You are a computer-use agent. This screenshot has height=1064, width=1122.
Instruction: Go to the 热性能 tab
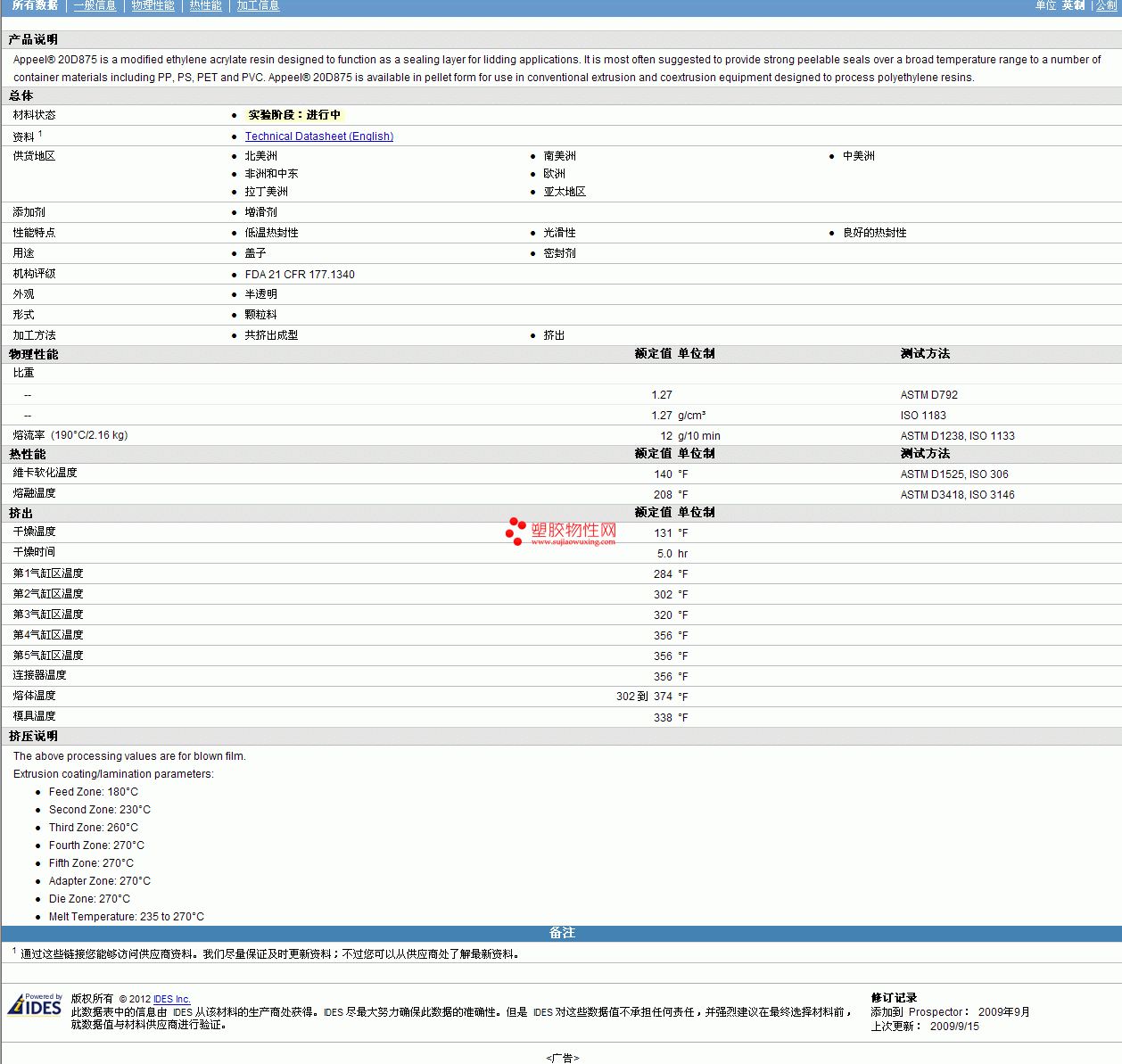[x=205, y=5]
